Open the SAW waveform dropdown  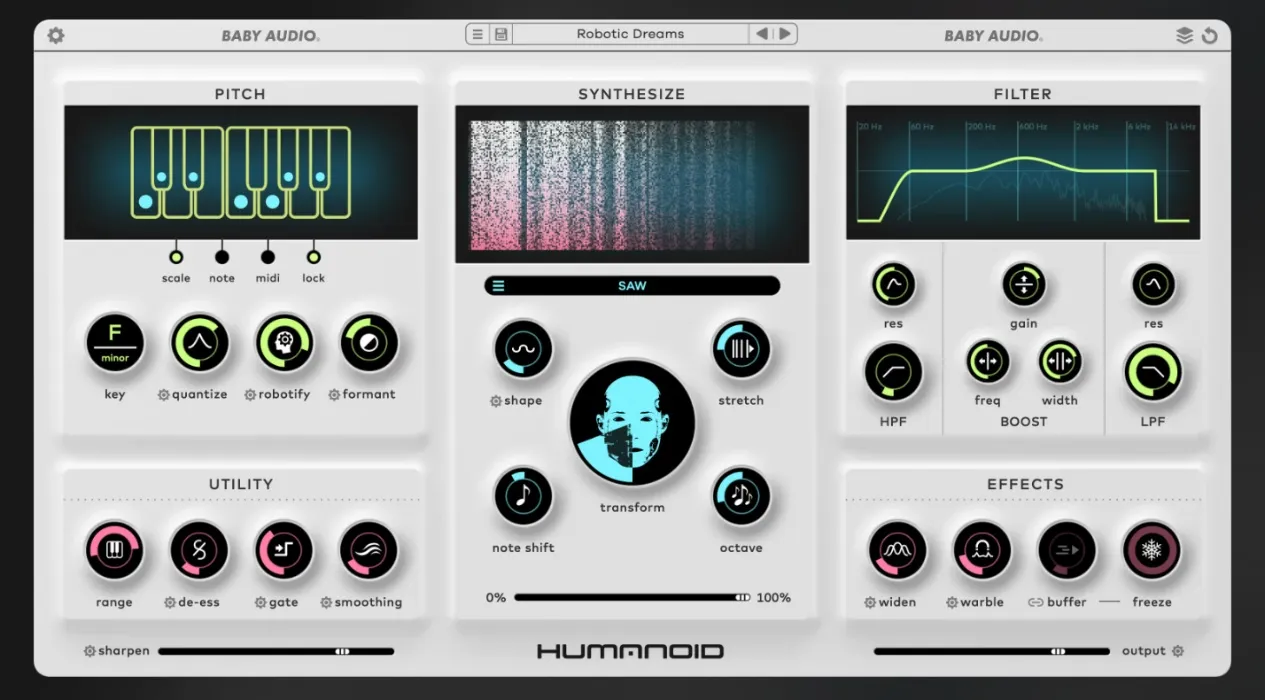tap(632, 286)
